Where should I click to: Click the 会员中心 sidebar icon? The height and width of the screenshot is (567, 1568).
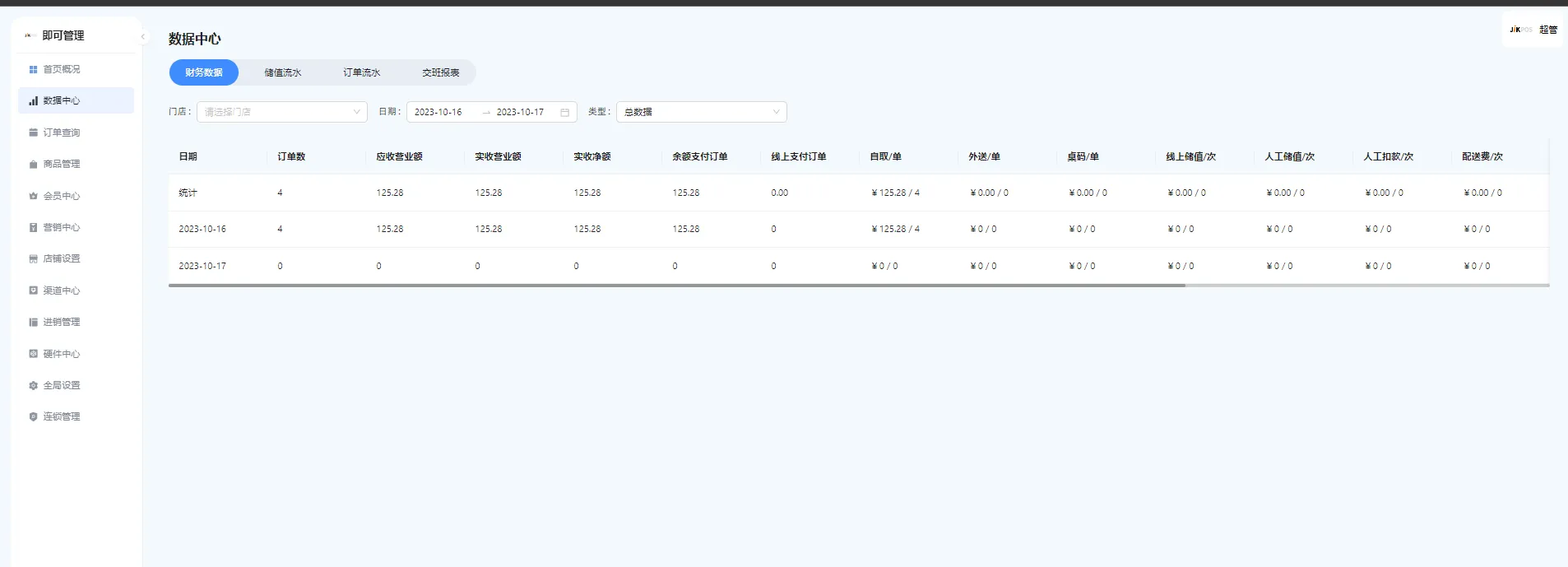click(x=33, y=196)
